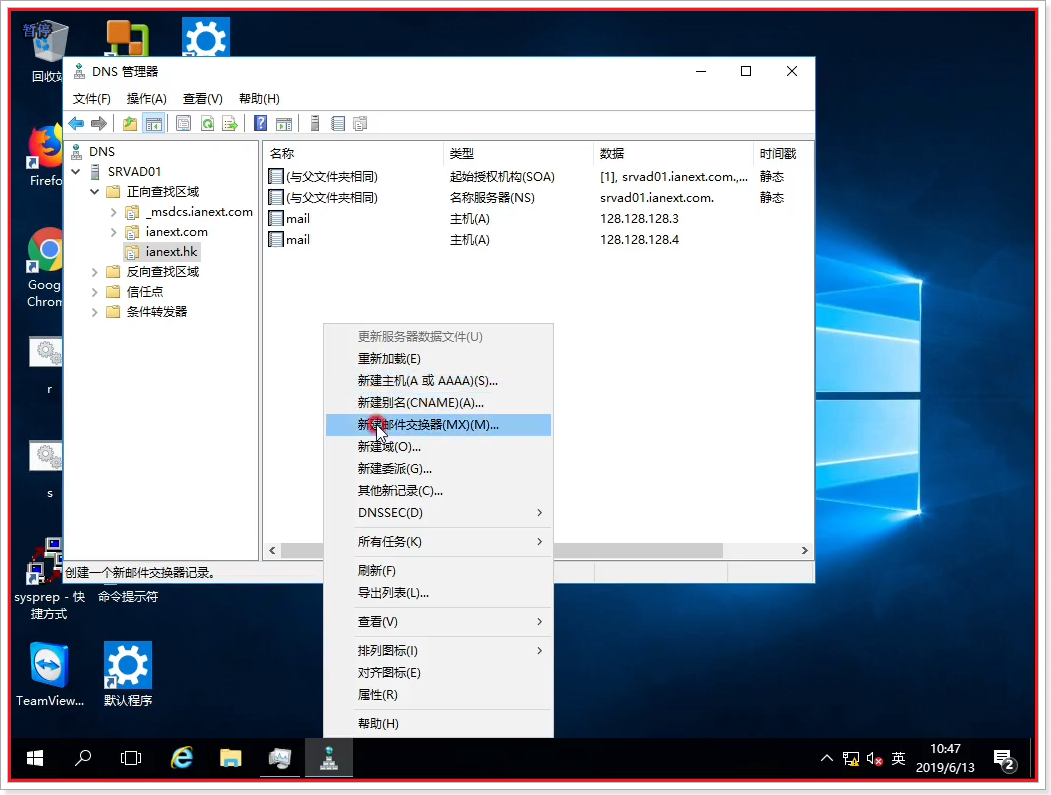The image size is (1051, 795).
Task: Click the 类型 column header
Action: tap(518, 154)
